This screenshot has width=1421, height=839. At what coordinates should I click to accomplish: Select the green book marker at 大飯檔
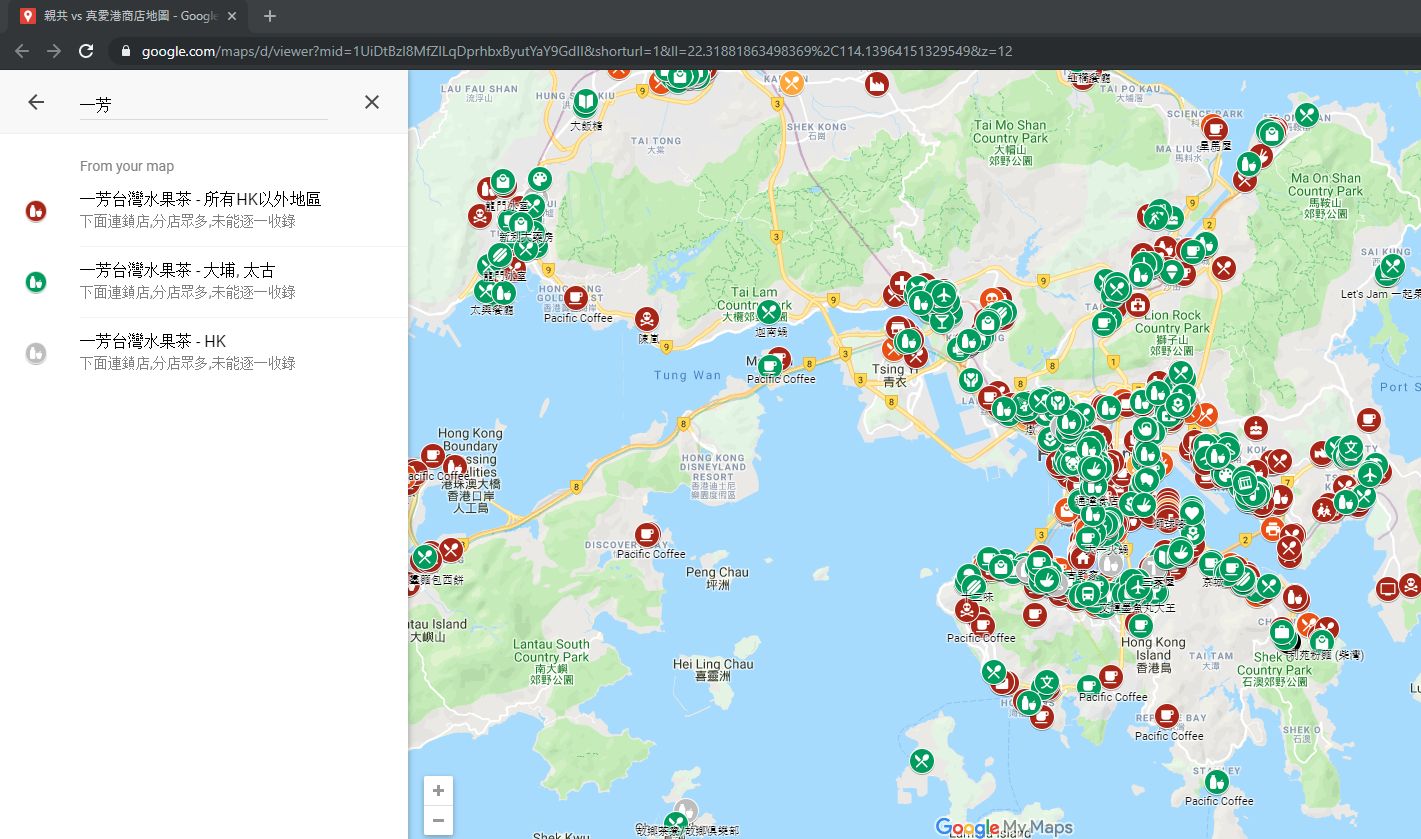coord(585,101)
